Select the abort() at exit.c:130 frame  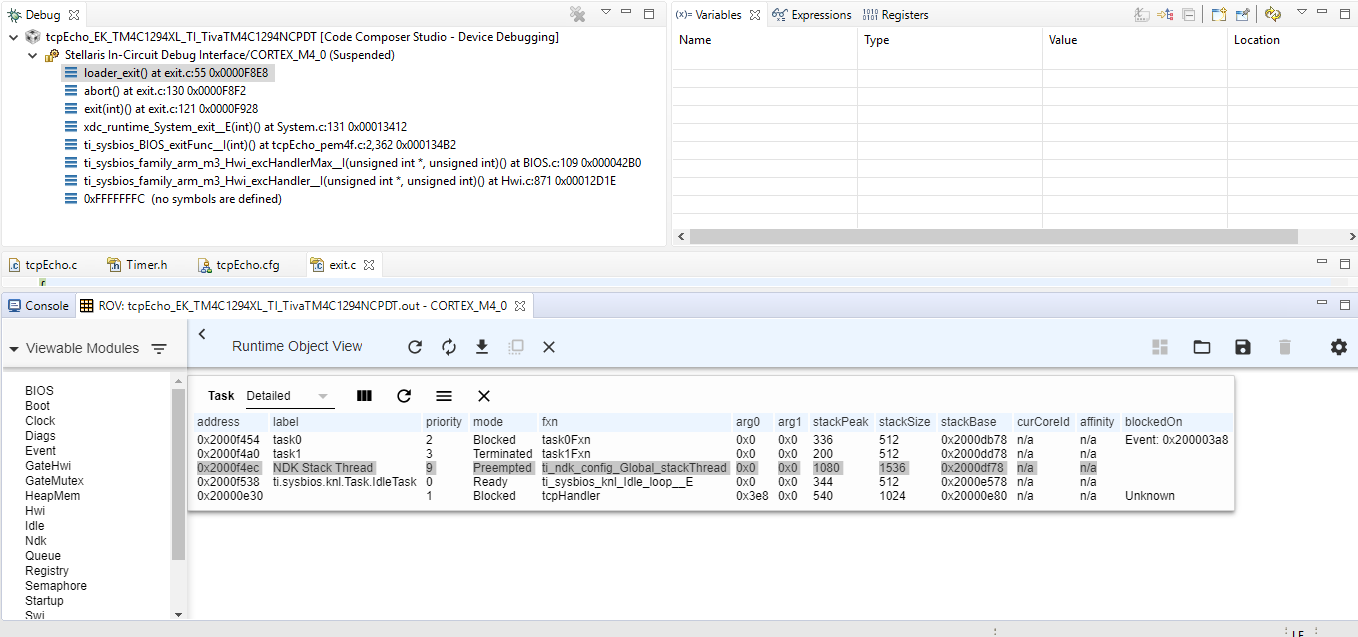[155, 91]
